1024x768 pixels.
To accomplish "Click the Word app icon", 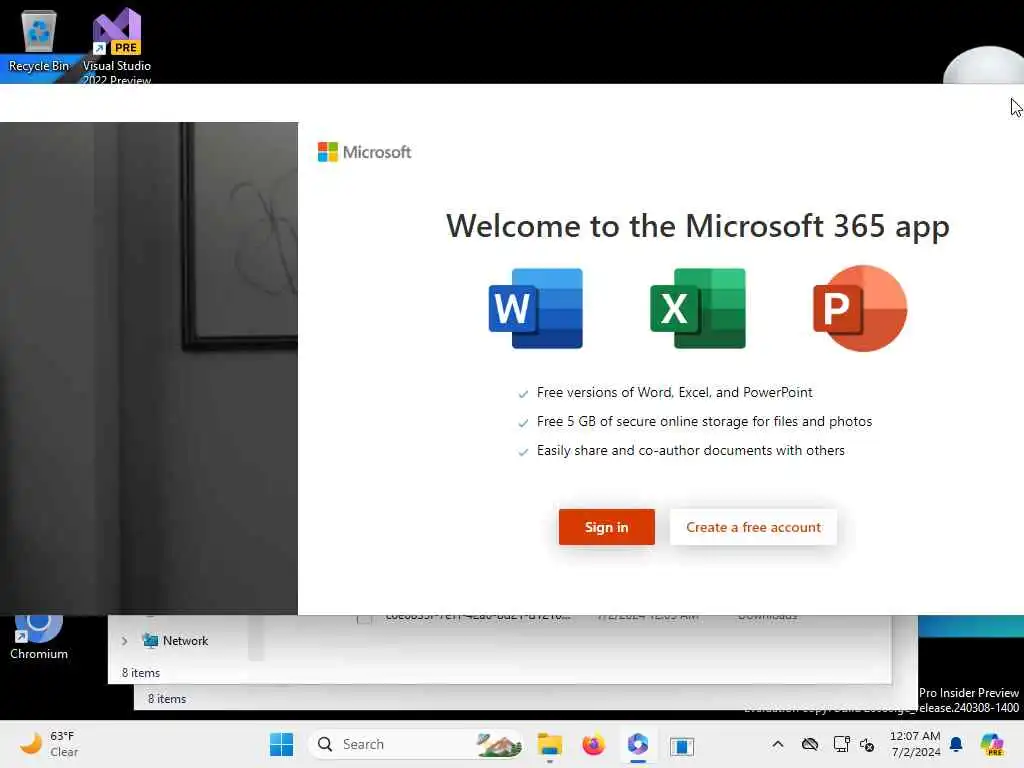I will [536, 308].
